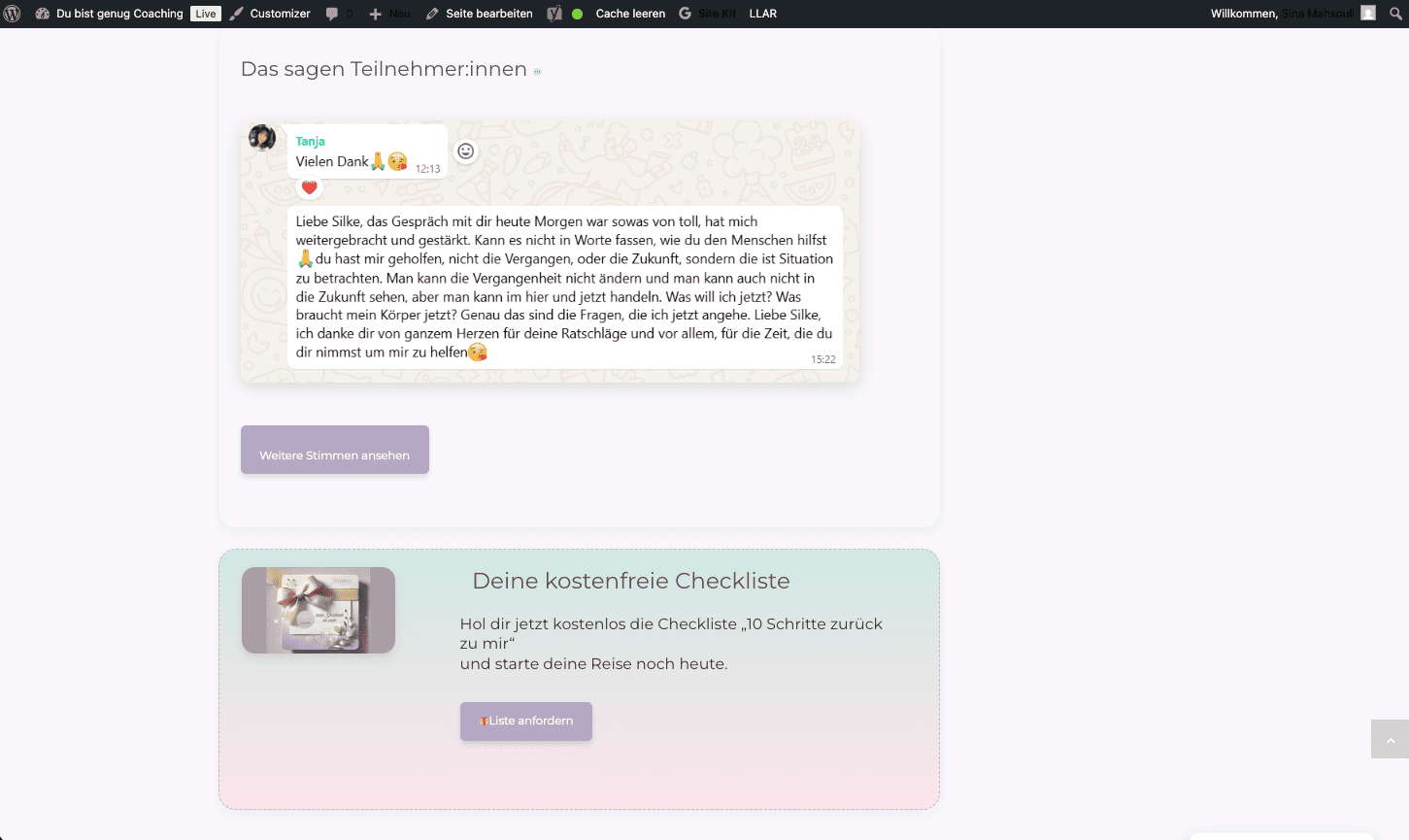This screenshot has width=1409, height=840.
Task: Open Site Kit in admin bar
Action: pos(707,14)
